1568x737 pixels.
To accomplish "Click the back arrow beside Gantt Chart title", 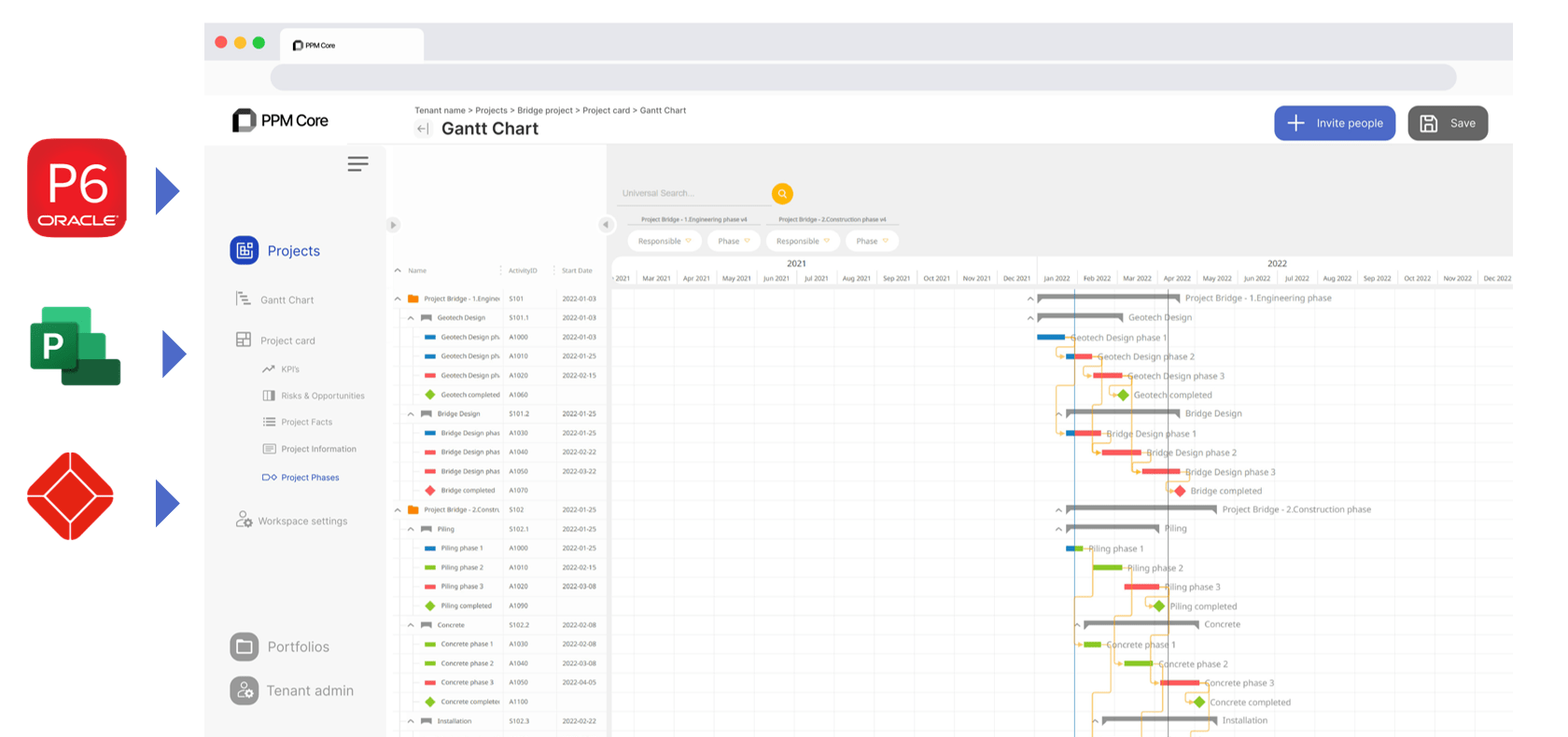I will click(423, 129).
